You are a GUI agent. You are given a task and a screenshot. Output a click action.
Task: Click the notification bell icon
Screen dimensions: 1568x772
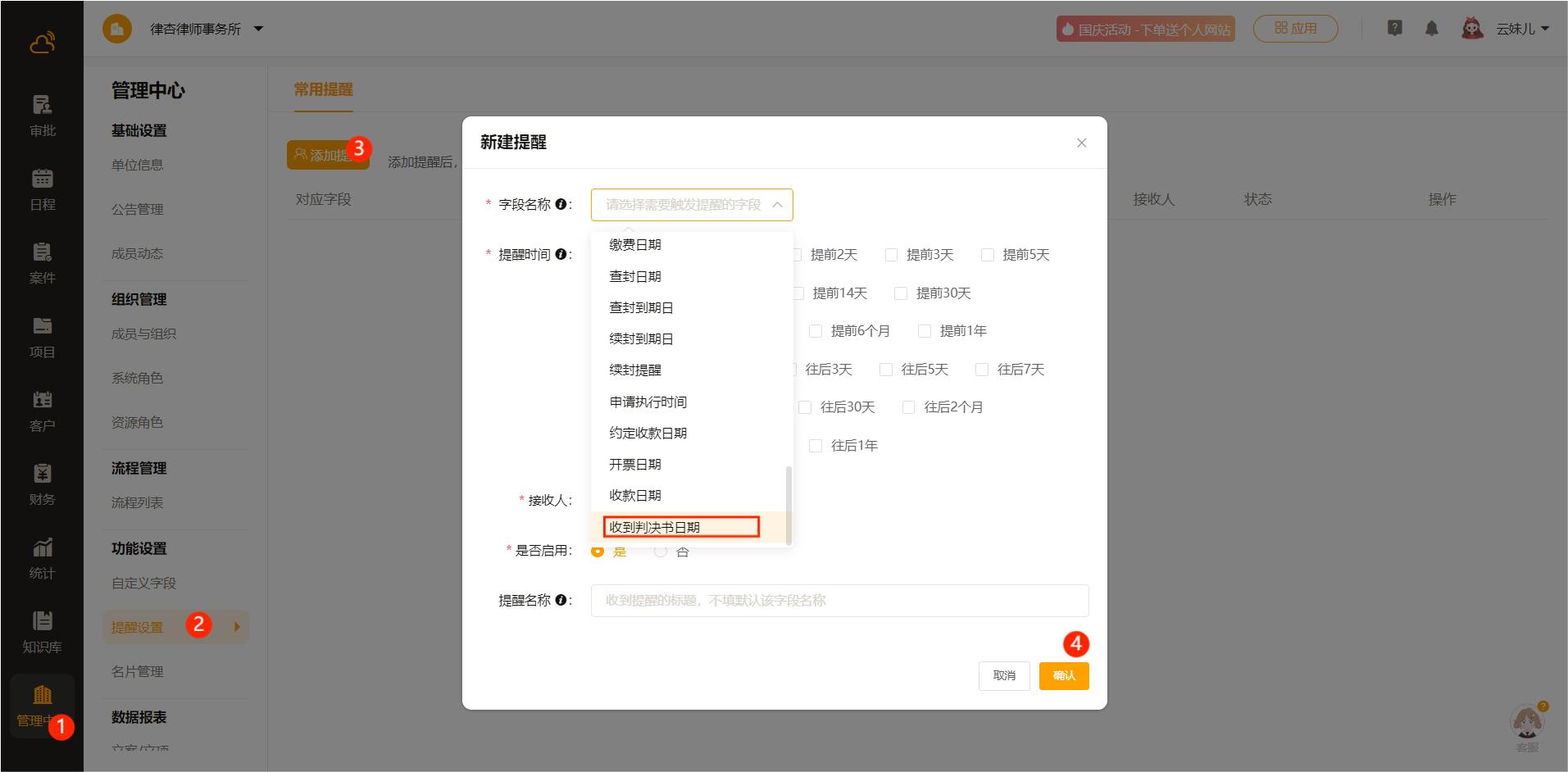(x=1431, y=29)
